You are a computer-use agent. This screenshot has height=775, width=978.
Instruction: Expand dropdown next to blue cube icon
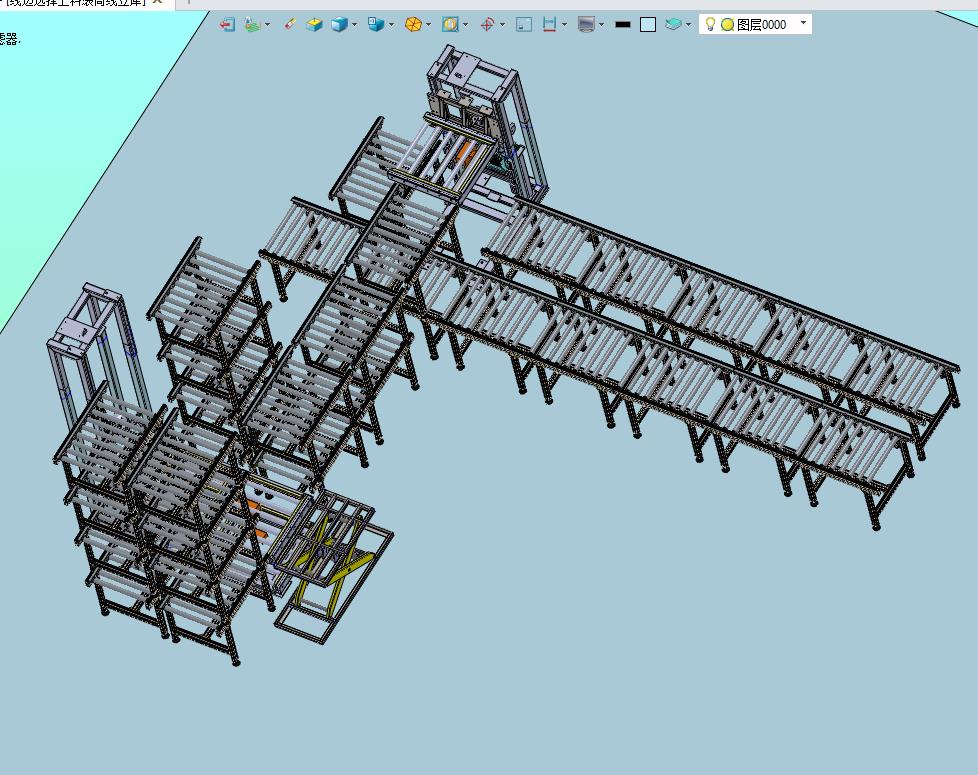[354, 25]
